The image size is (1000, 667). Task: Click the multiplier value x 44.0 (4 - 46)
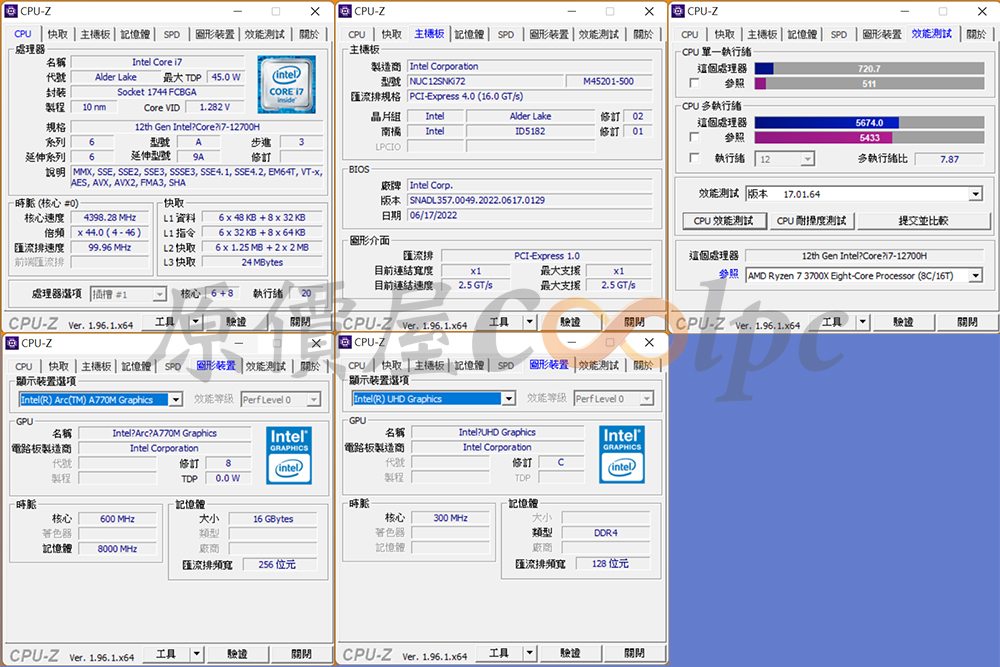[x=110, y=233]
